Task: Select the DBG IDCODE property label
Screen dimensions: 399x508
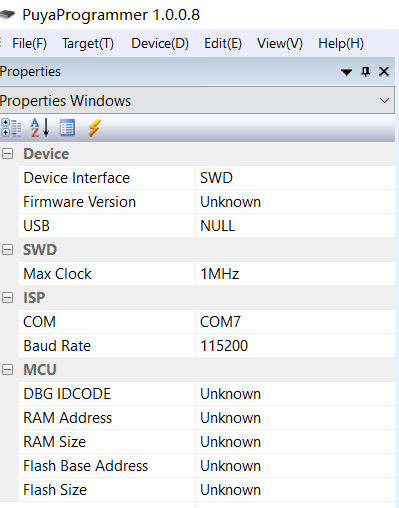Action: 67,394
